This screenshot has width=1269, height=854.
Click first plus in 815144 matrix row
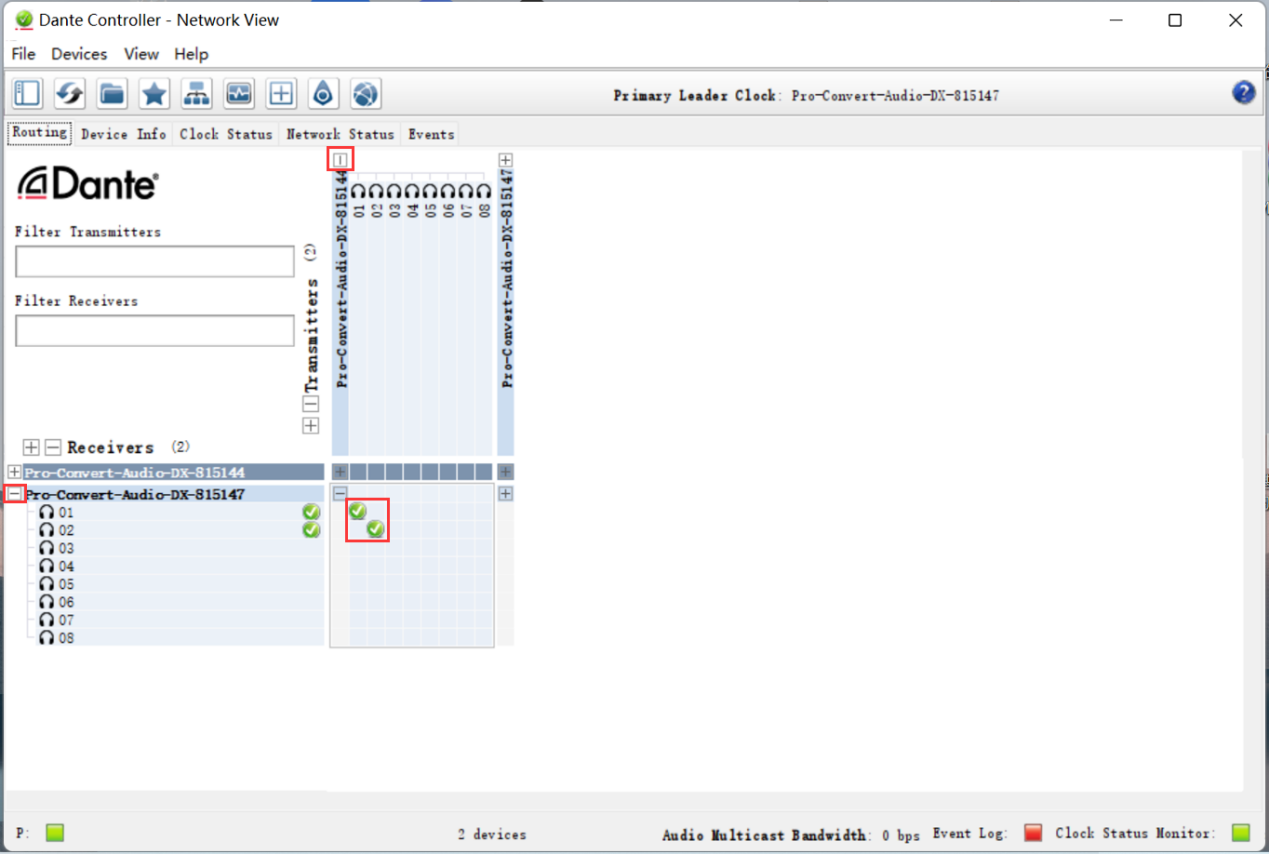coord(340,471)
